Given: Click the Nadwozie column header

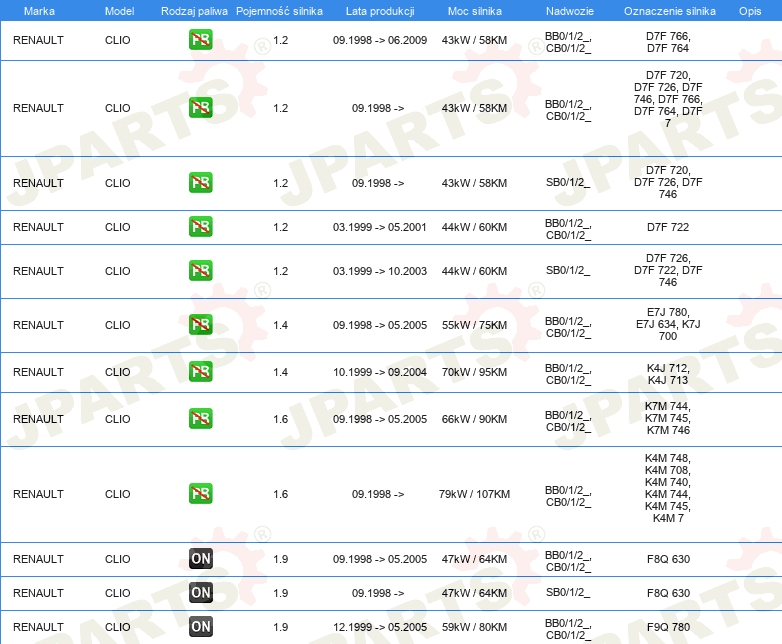Looking at the screenshot, I should click(567, 10).
